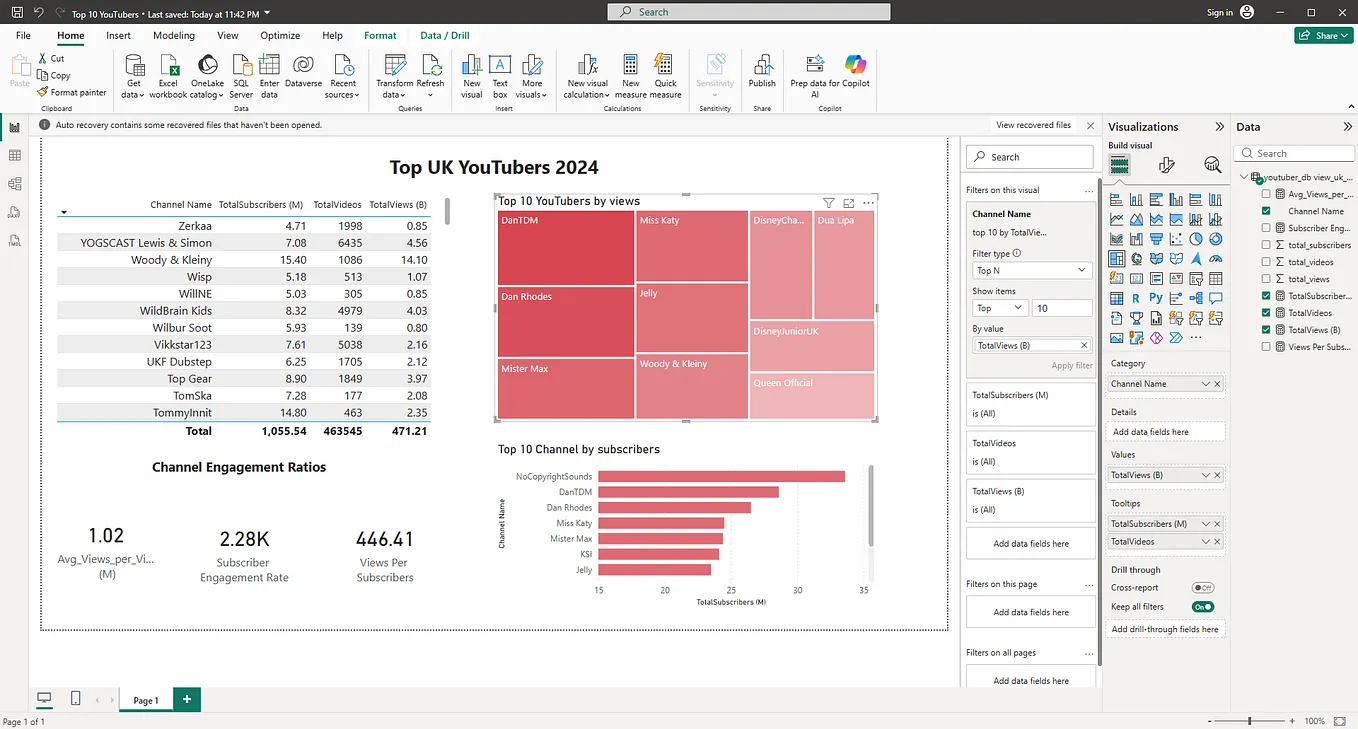1358x729 pixels.
Task: Click Focus mode icon on treemap
Action: tap(848, 202)
